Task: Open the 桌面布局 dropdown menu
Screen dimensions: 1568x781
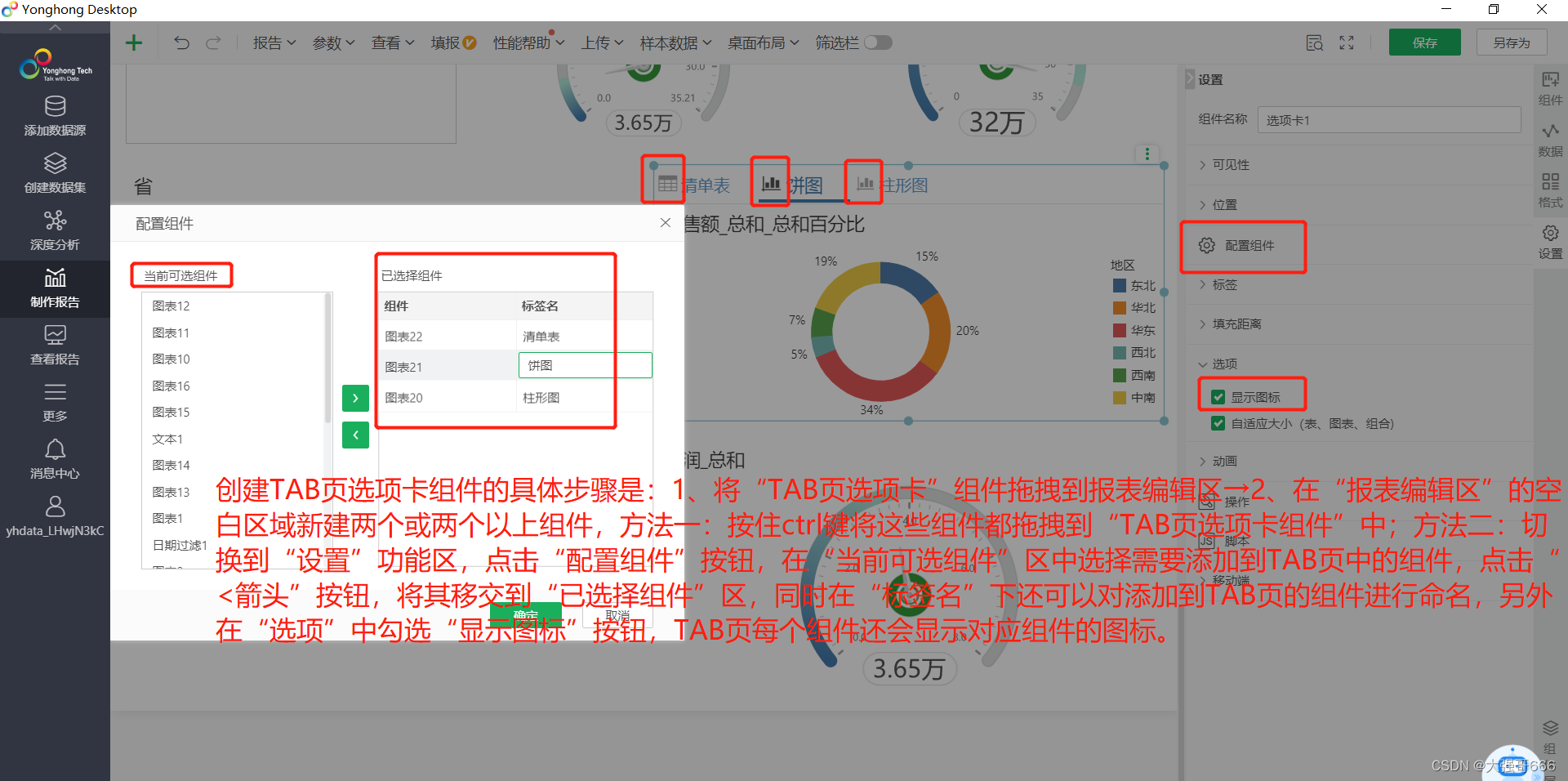Action: point(763,42)
